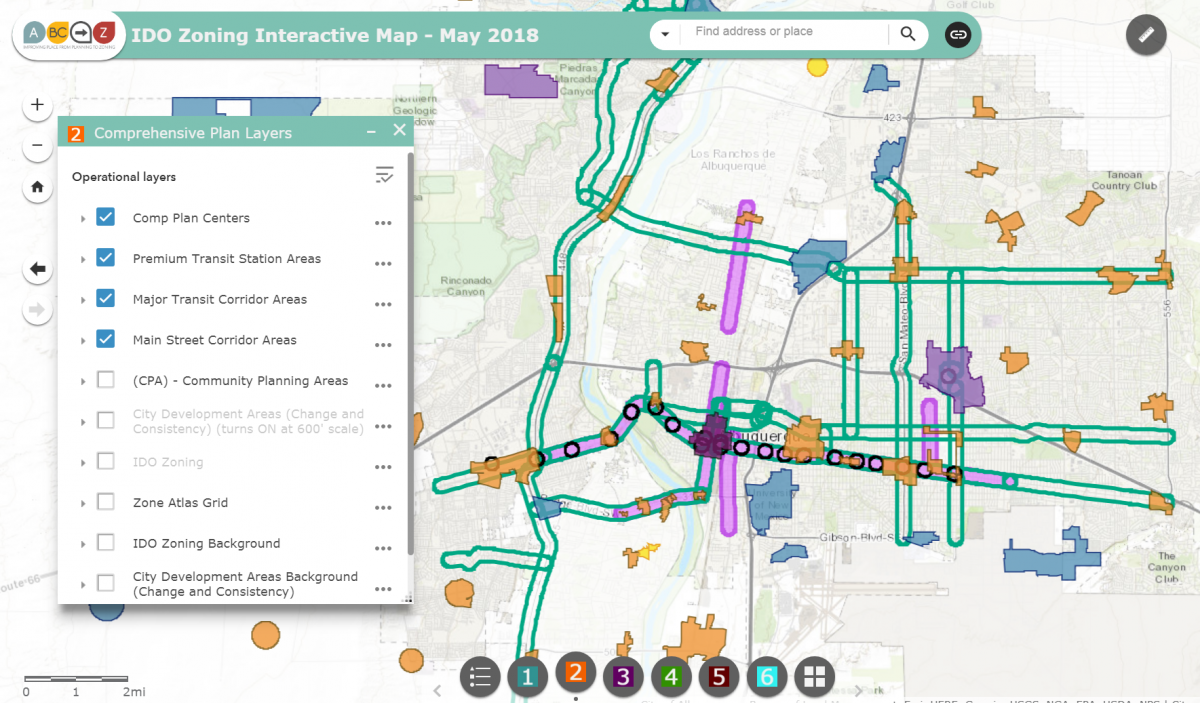The height and width of the screenshot is (703, 1200).
Task: Enable the Zone Atlas Grid layer
Action: click(x=106, y=502)
